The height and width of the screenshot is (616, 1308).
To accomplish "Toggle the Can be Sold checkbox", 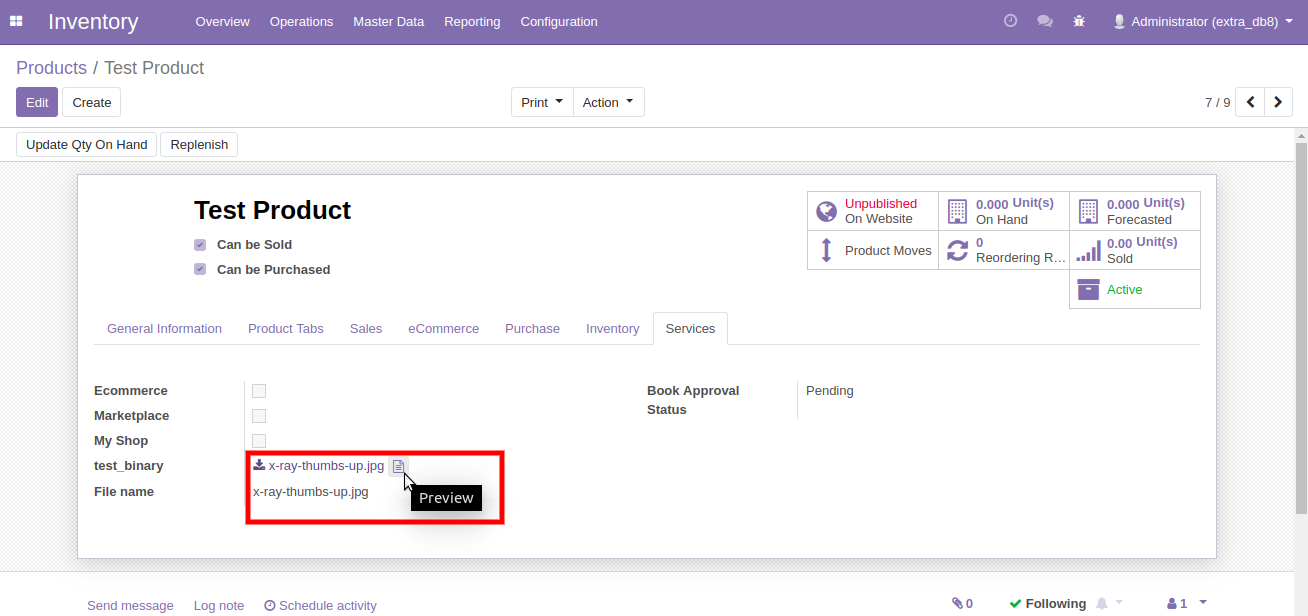I will (200, 245).
